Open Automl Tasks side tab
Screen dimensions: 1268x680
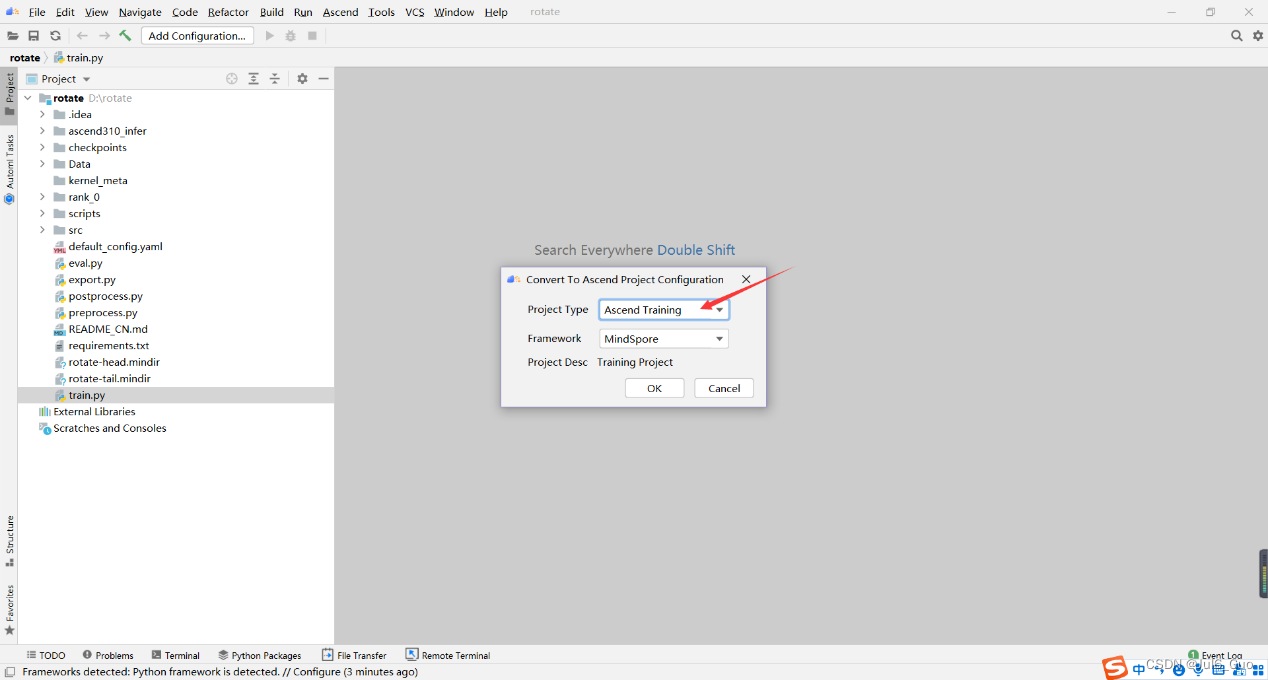click(9, 168)
